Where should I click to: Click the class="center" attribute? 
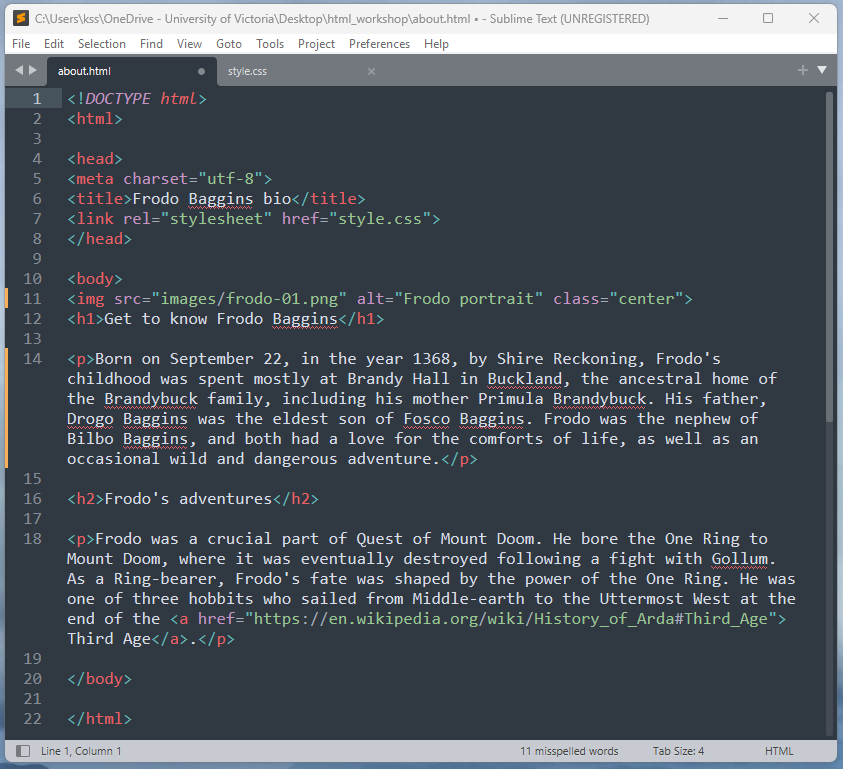[618, 298]
